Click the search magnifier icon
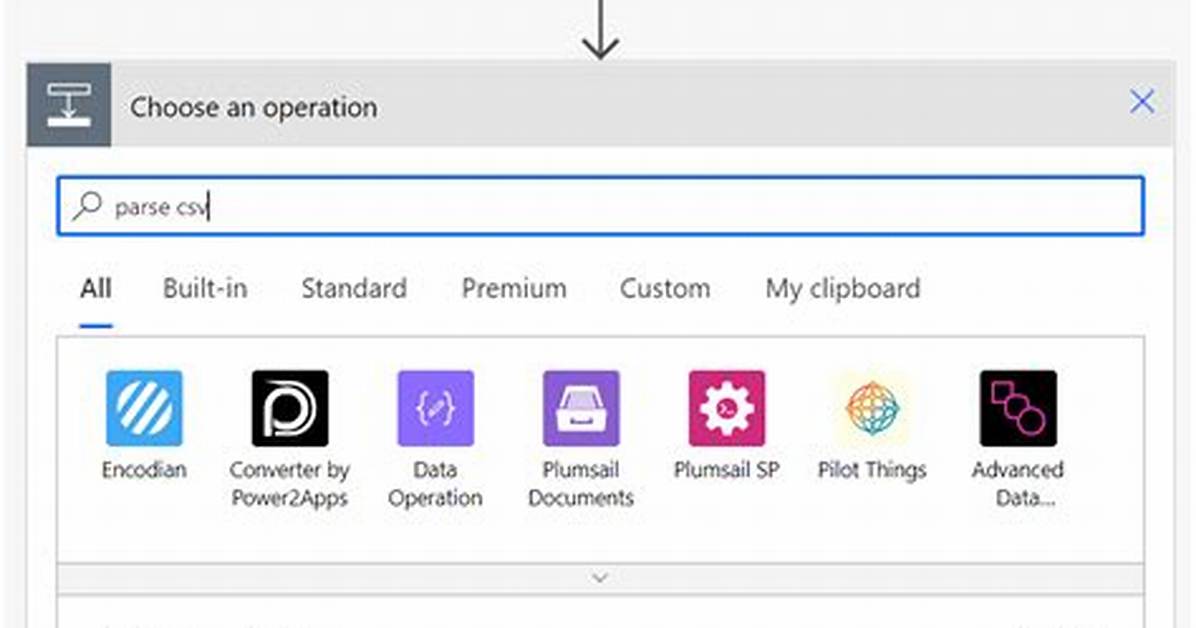The height and width of the screenshot is (628, 1196). 87,206
